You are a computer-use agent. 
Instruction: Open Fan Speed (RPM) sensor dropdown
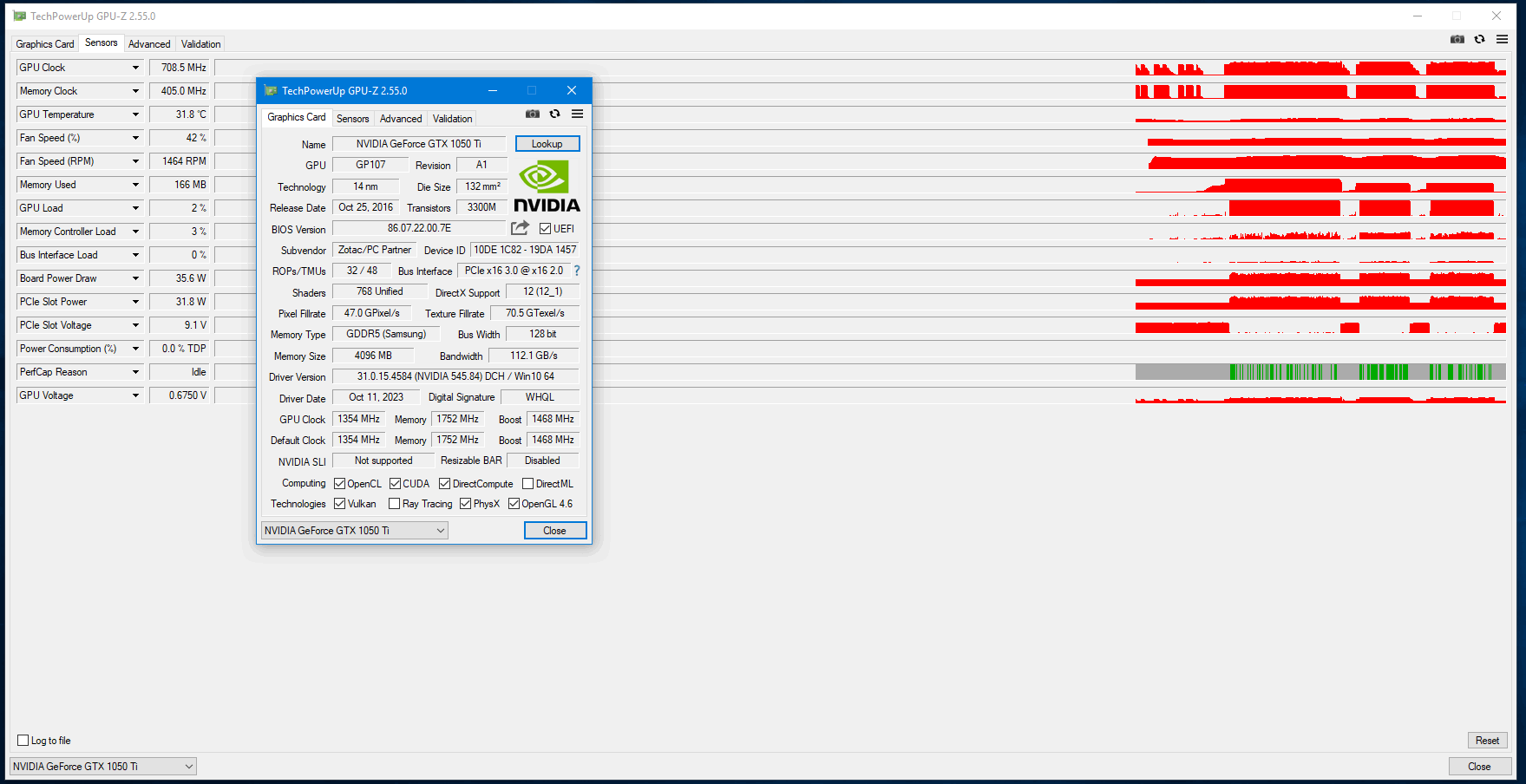pos(135,161)
